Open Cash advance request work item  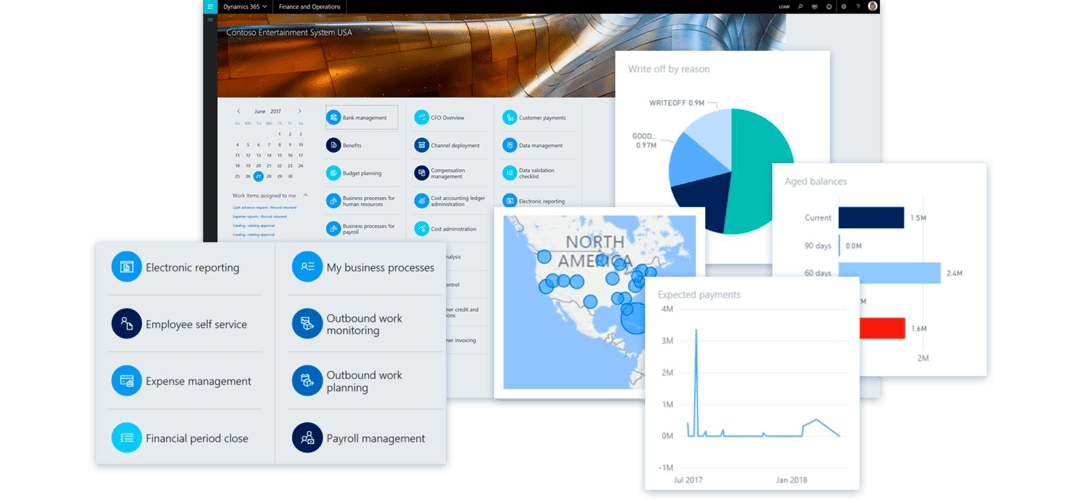point(265,207)
